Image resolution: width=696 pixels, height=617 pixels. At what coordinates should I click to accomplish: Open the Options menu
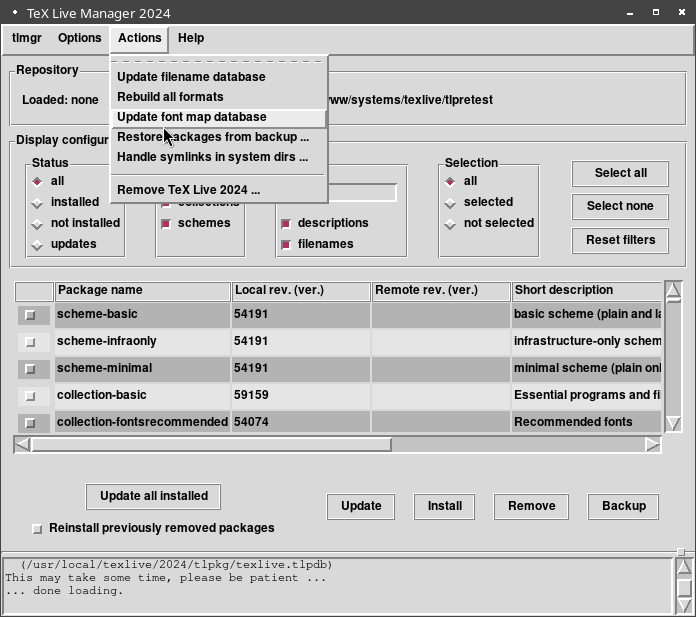79,38
